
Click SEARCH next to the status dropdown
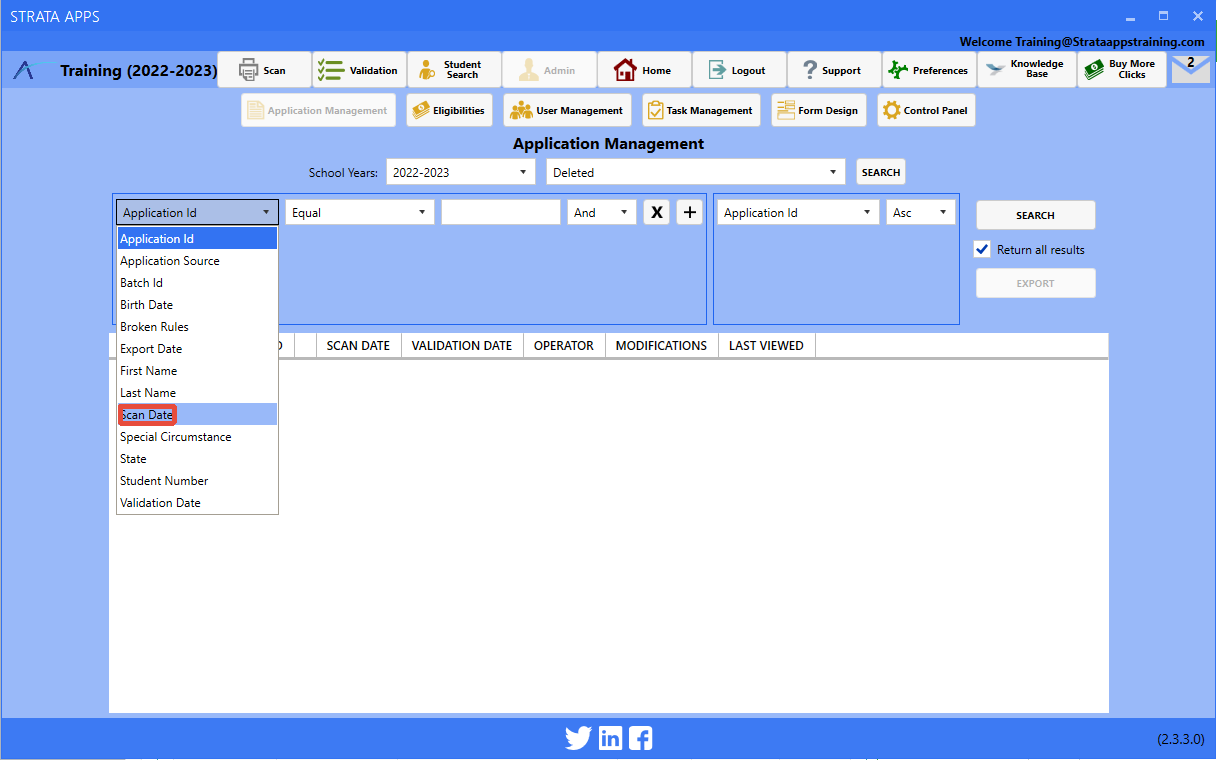880,172
